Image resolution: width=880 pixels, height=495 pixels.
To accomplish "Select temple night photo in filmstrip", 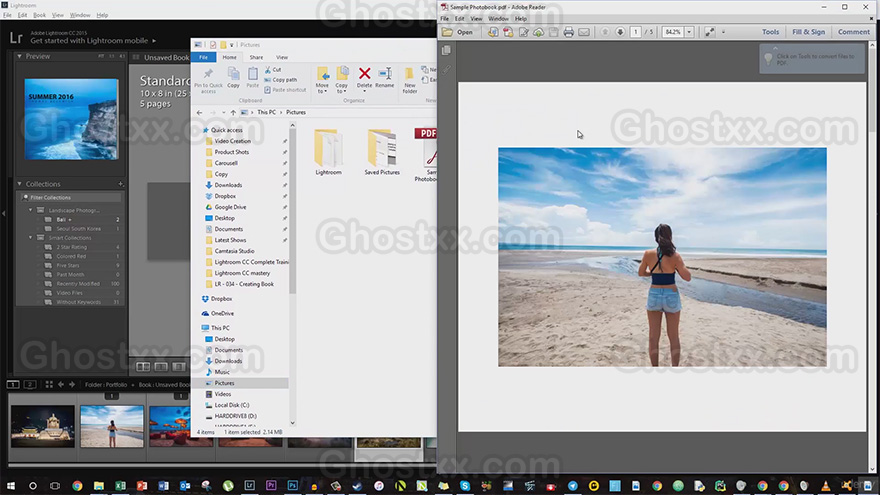I will pos(43,426).
